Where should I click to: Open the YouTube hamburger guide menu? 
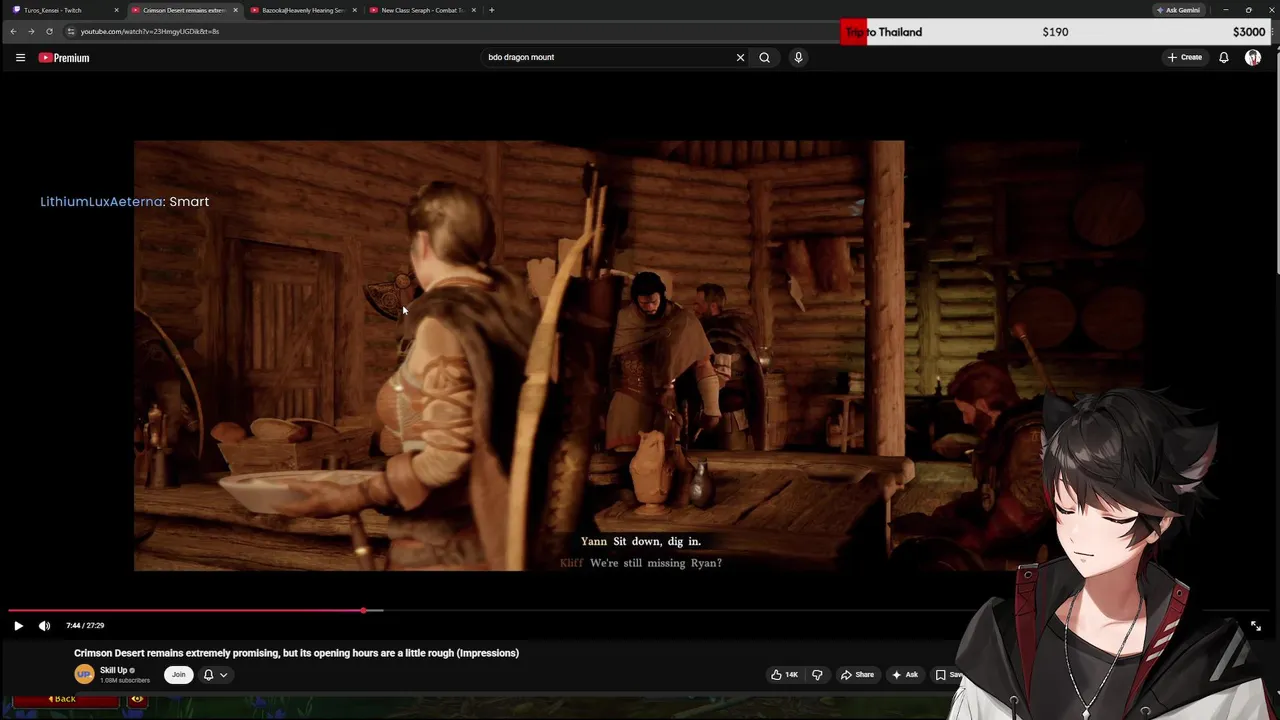[20, 58]
